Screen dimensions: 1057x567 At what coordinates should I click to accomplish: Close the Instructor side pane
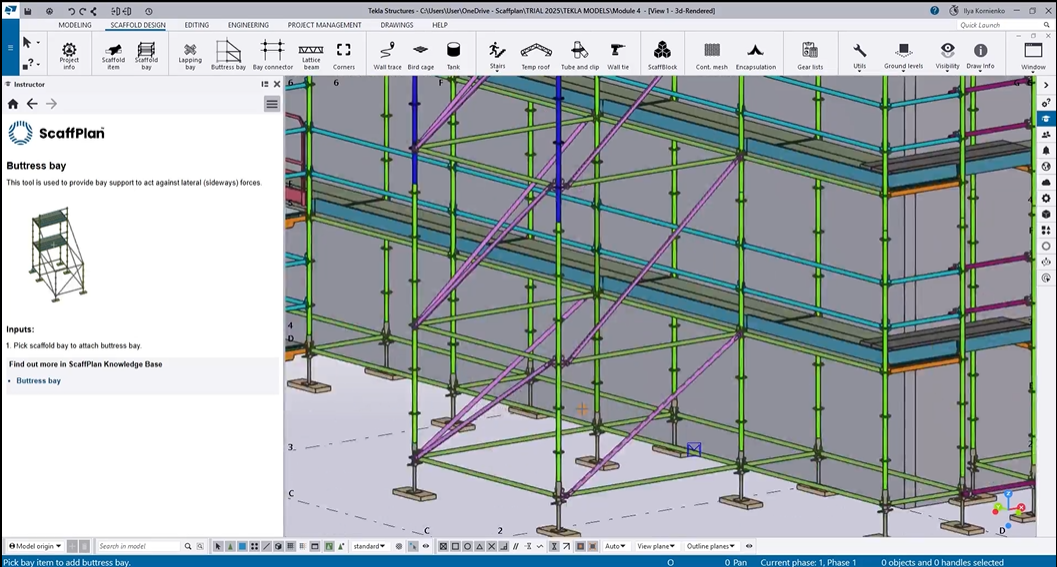click(x=276, y=84)
